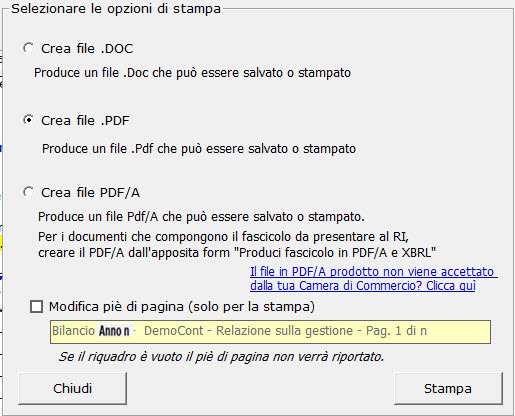
Task: Enable the Modifica piè di pagina checkbox
Action: [36, 306]
